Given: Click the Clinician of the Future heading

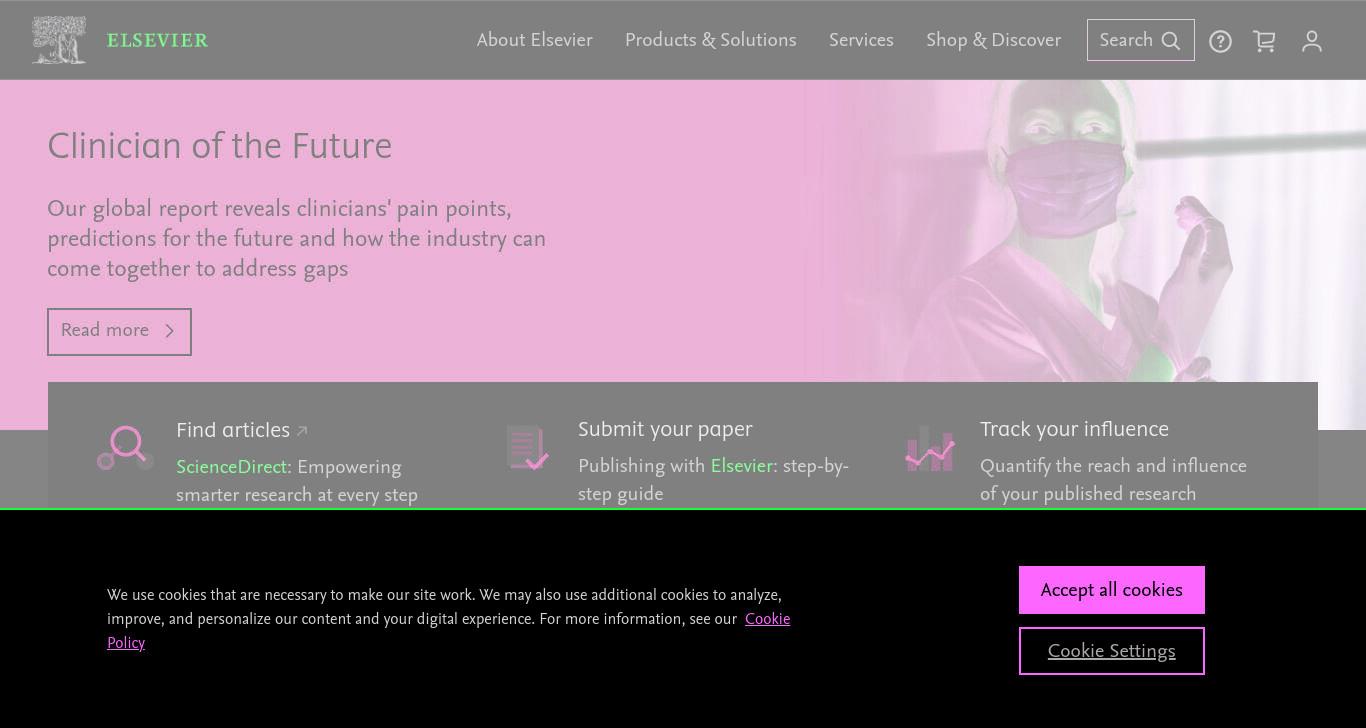Looking at the screenshot, I should (219, 147).
